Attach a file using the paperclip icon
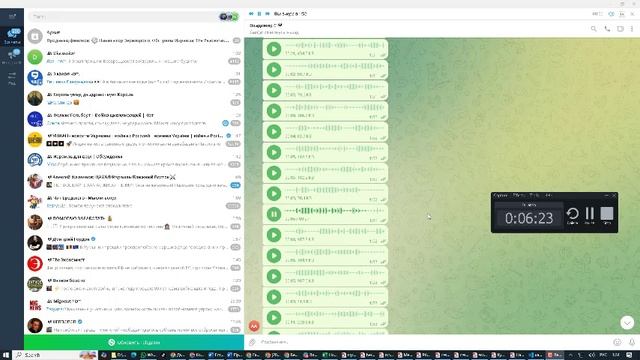Viewport: 640px width, 360px height. click(253, 342)
